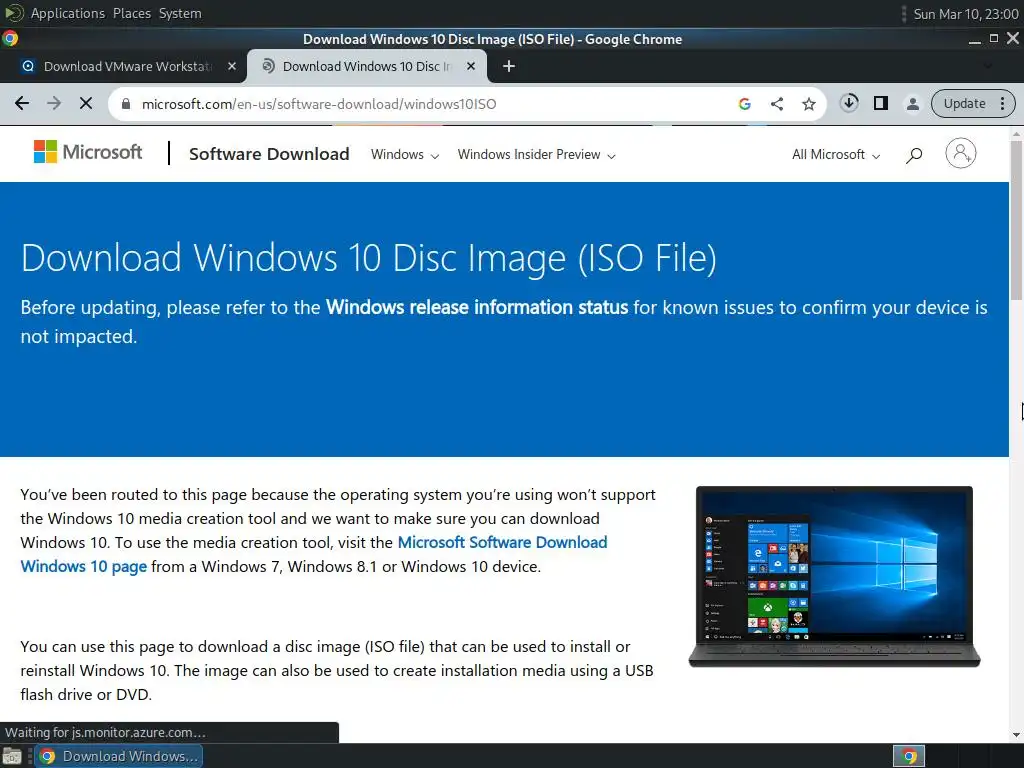Click the status text Waiting for js.monitor.azure.com
Screen dimensions: 1024x768
coord(105,733)
